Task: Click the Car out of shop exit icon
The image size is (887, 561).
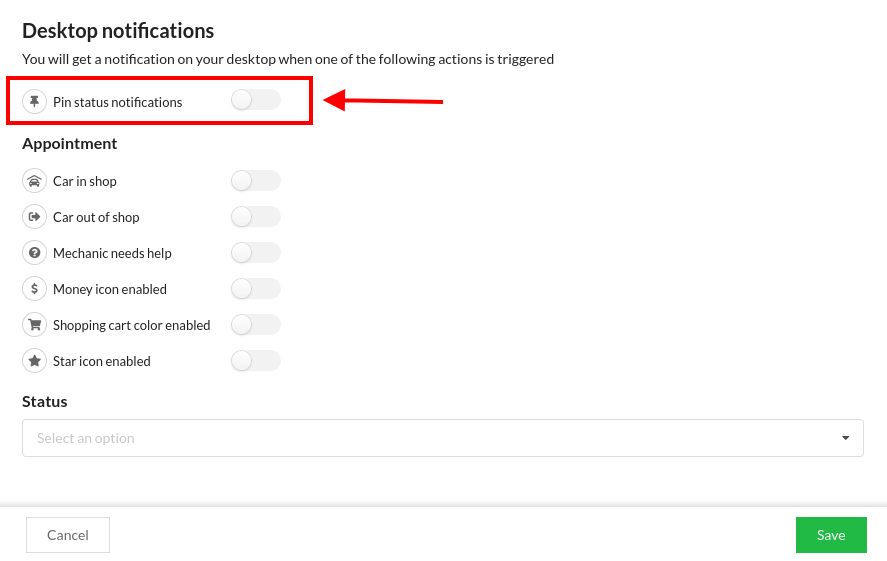Action: pos(35,217)
